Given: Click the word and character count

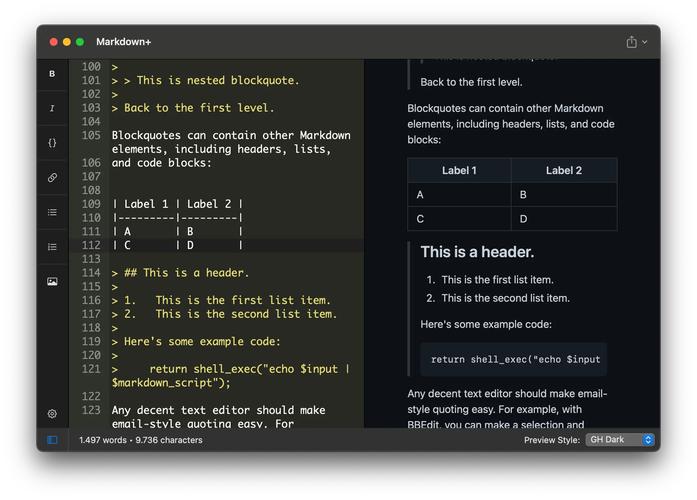Looking at the screenshot, I should tap(140, 440).
